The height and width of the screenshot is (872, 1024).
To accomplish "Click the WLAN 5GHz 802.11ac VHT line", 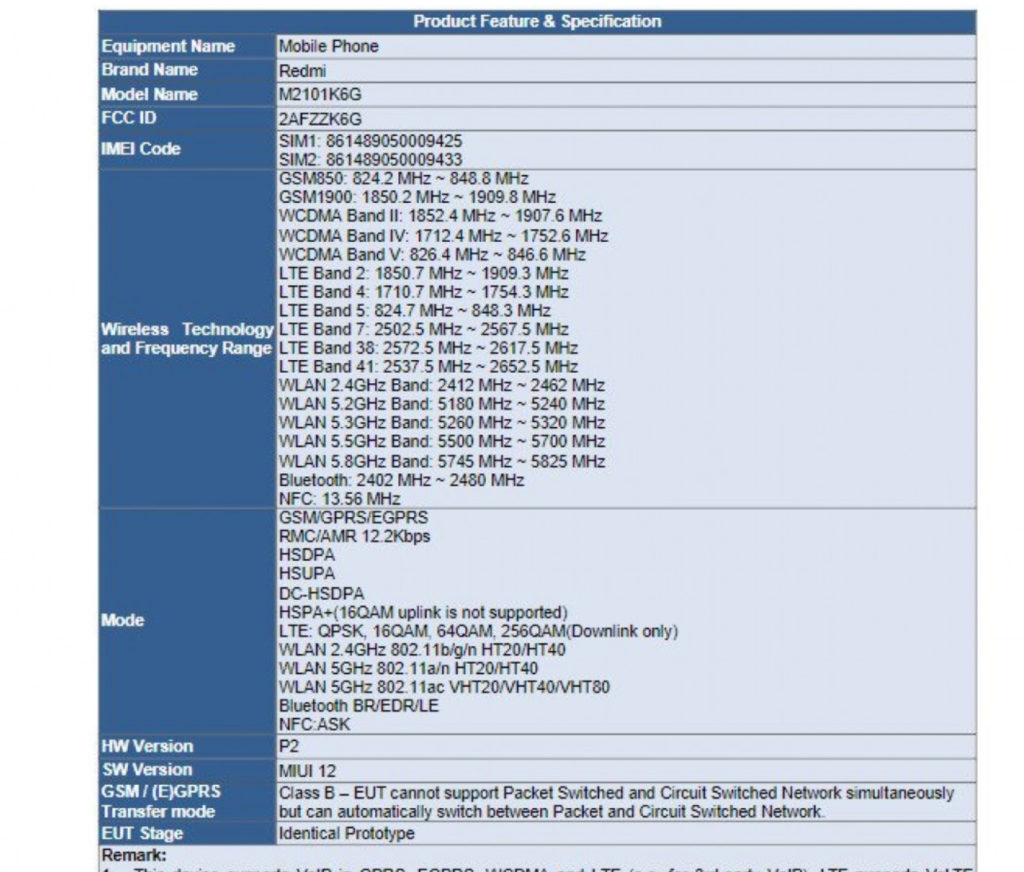I will [444, 687].
